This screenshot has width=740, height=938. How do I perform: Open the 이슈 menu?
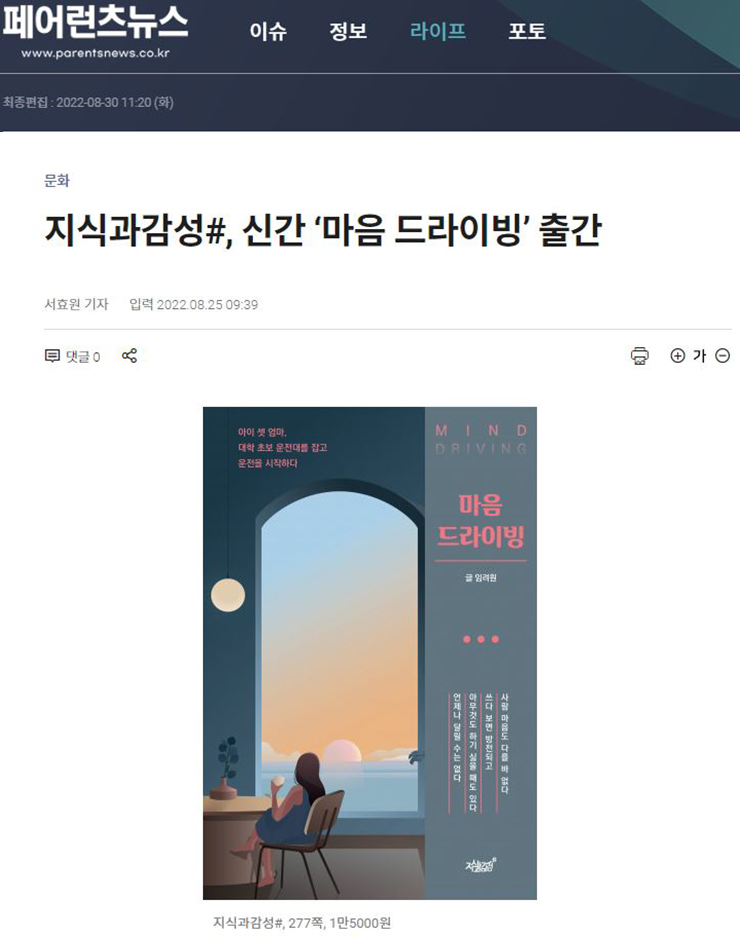click(x=268, y=31)
